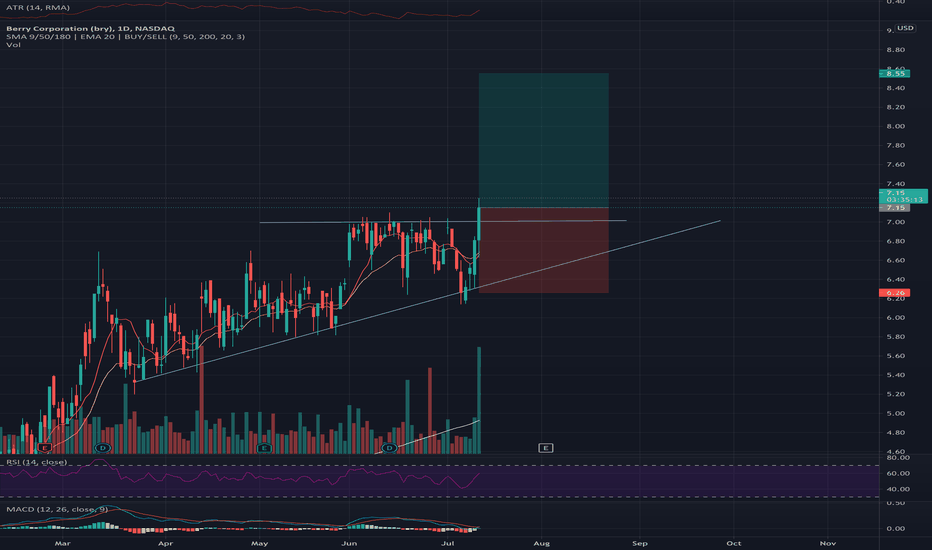Click the dividend D marker in mid-June
The image size is (932, 550).
(x=389, y=448)
